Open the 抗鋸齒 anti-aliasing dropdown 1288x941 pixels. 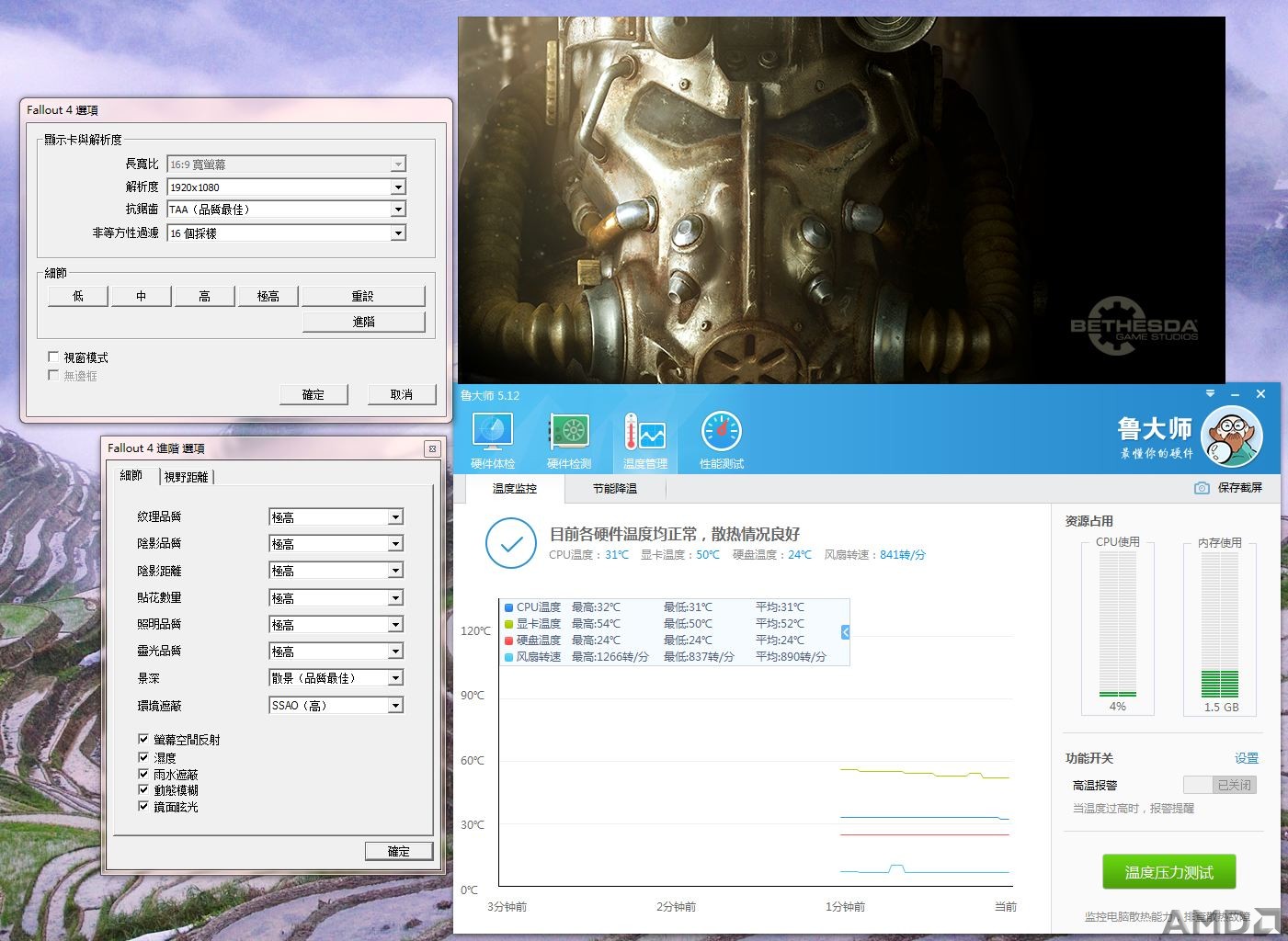point(286,210)
